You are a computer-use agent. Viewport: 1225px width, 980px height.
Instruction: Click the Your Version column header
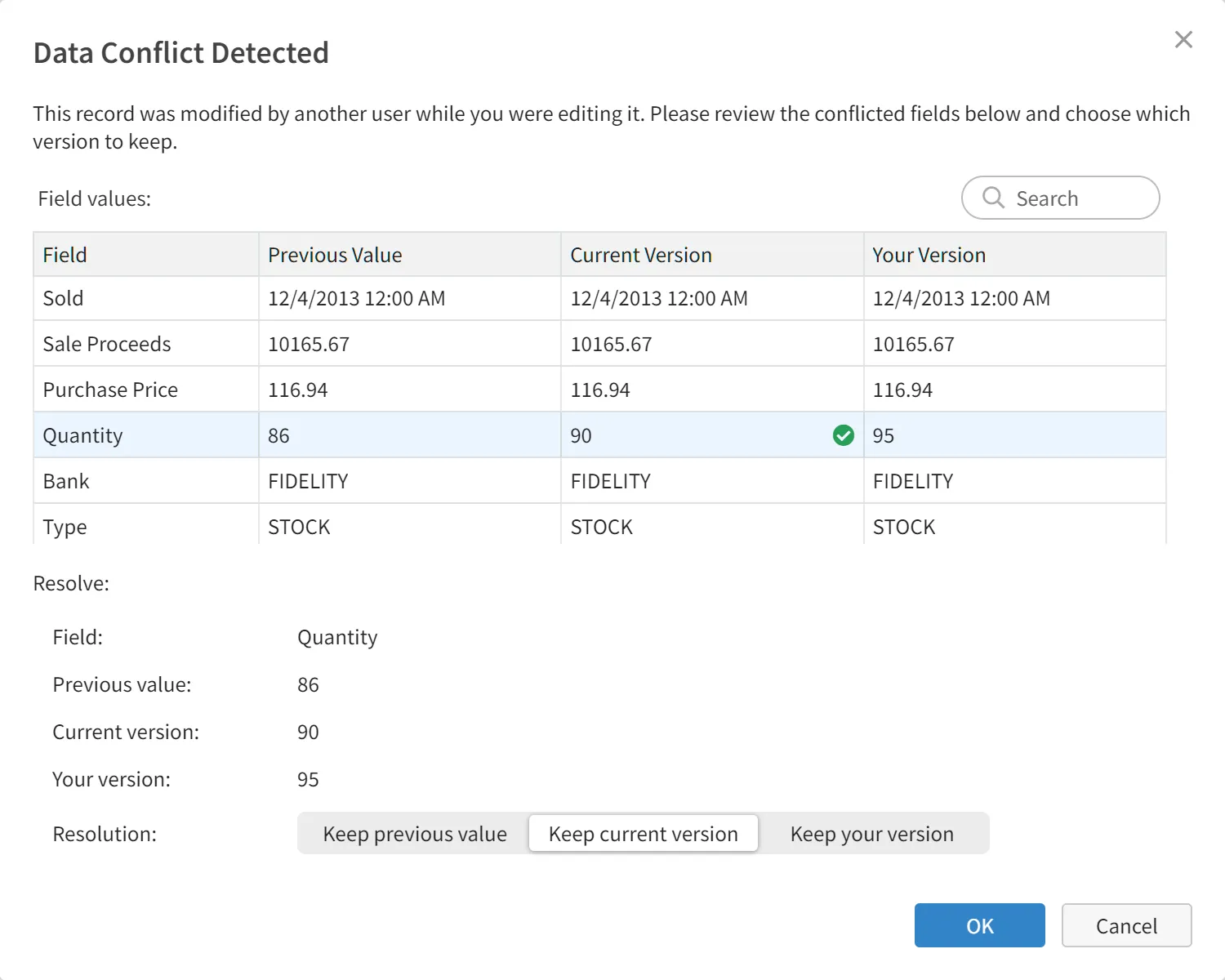(x=929, y=255)
